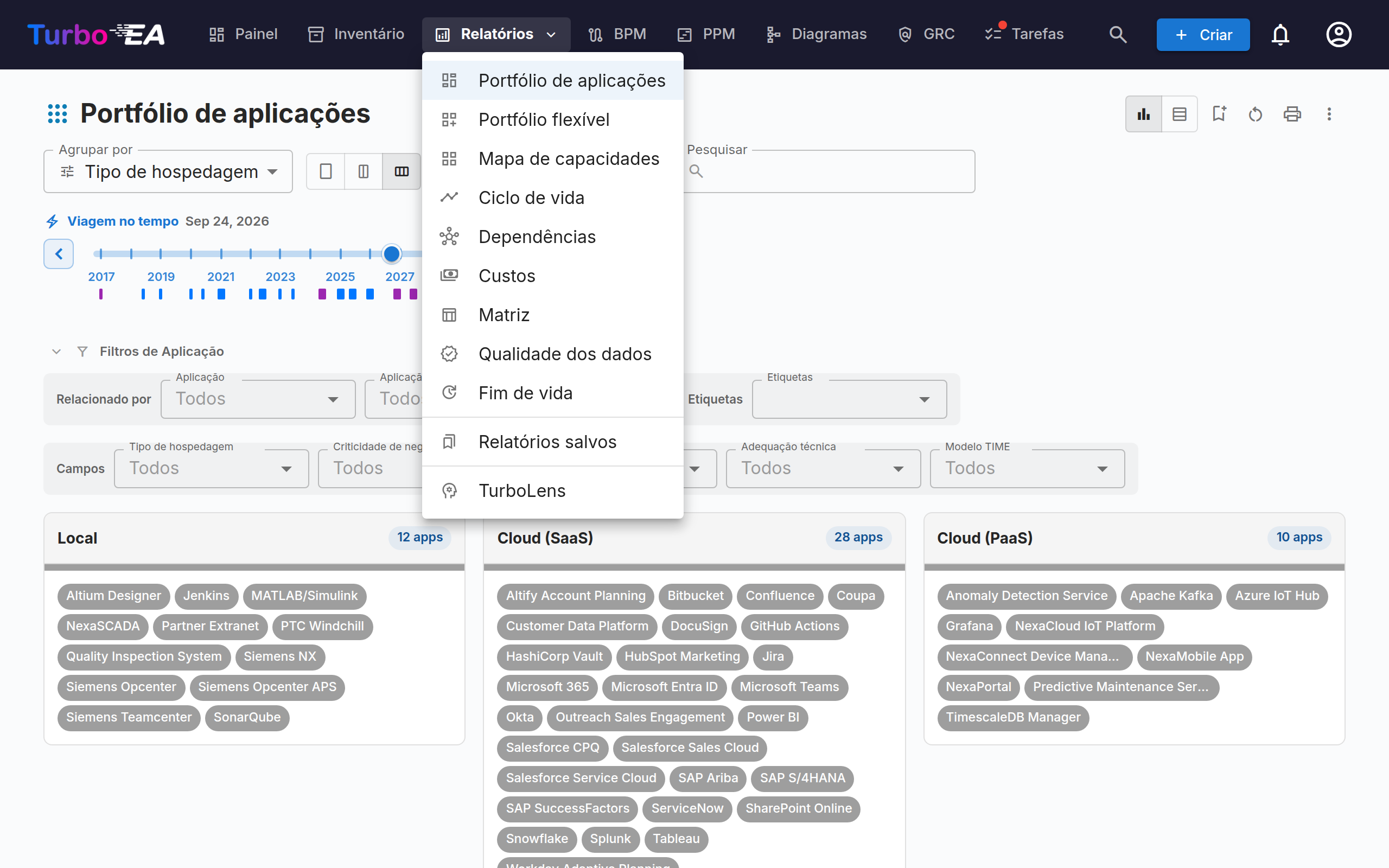Select Ciclo de vida menu item
This screenshot has height=868, width=1389.
click(552, 197)
